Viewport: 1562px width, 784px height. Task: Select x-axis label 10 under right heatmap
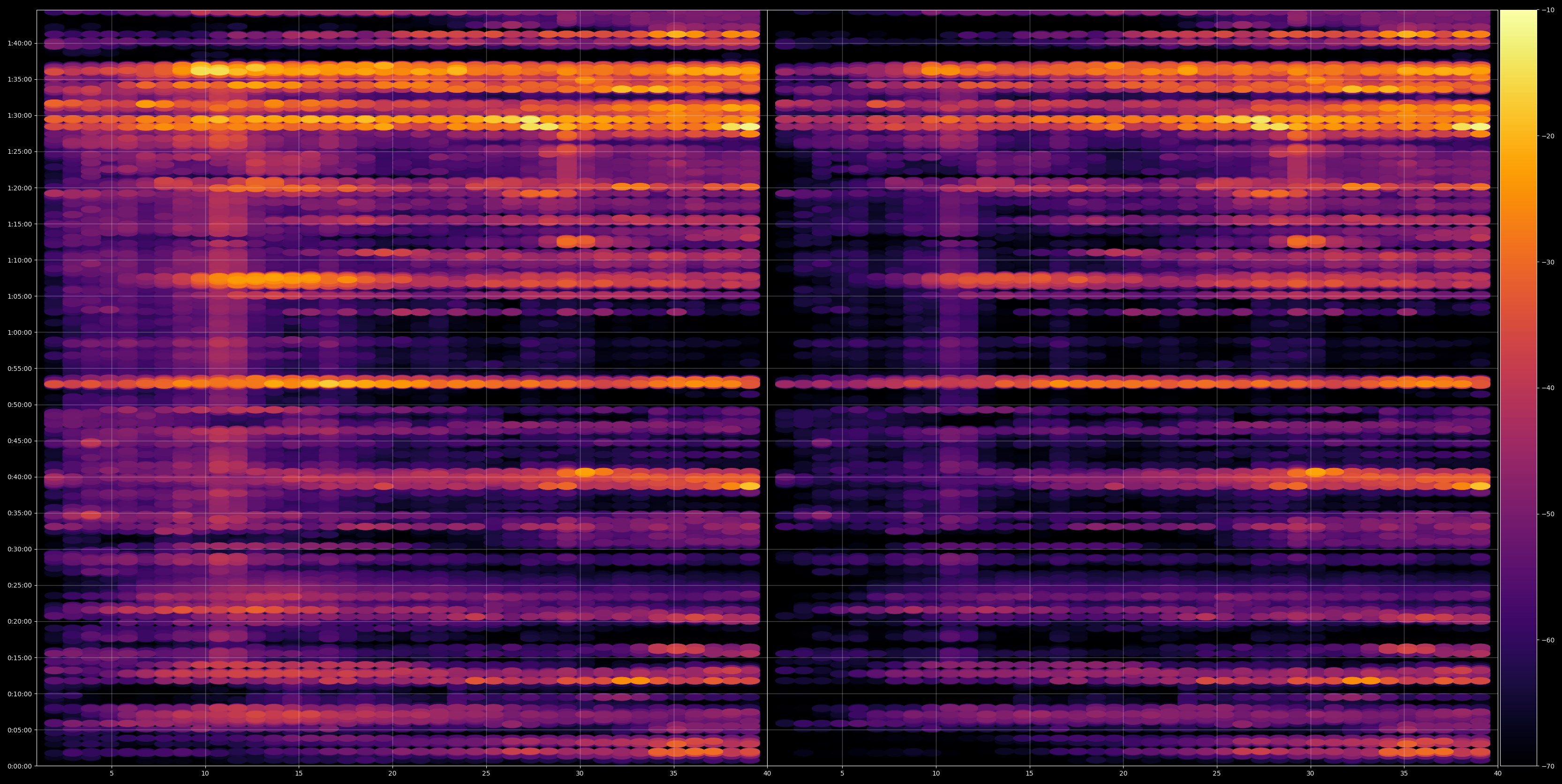coord(936,774)
